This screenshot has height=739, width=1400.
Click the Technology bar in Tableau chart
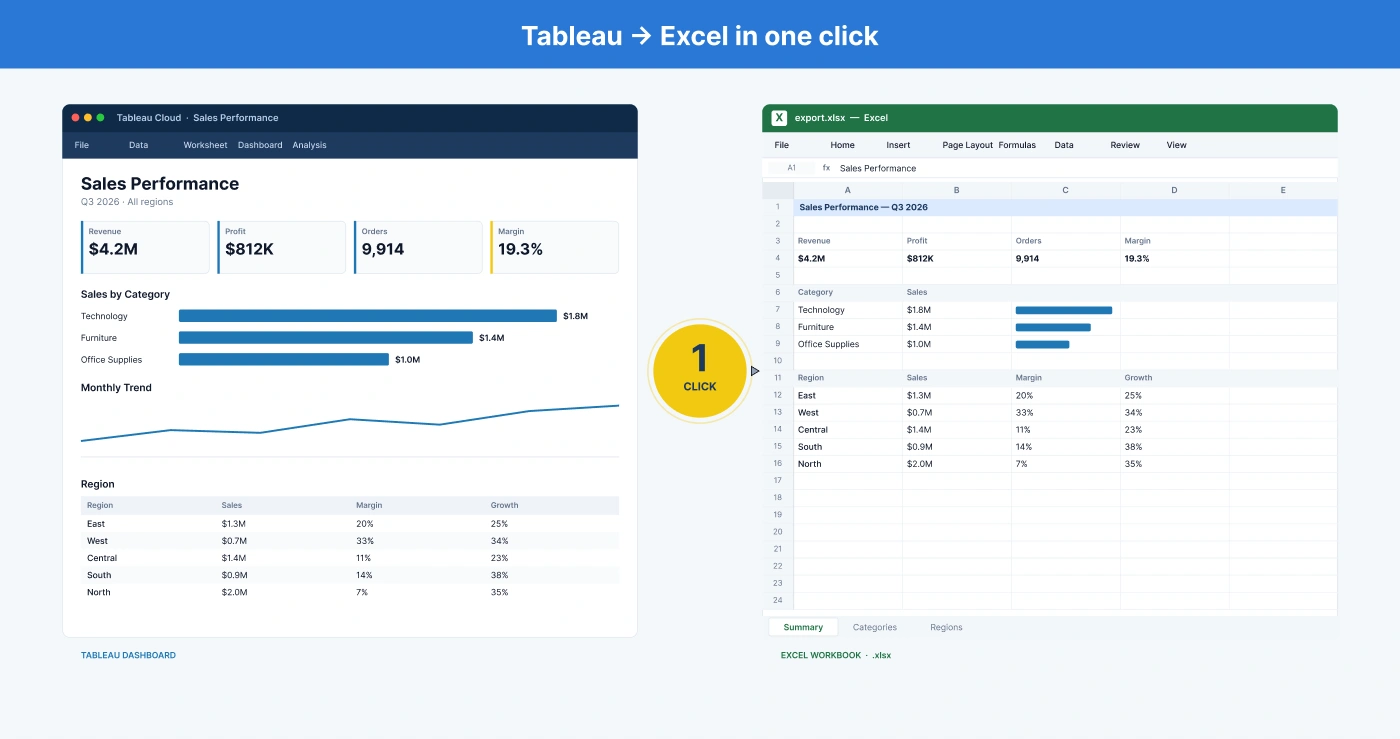click(x=368, y=316)
